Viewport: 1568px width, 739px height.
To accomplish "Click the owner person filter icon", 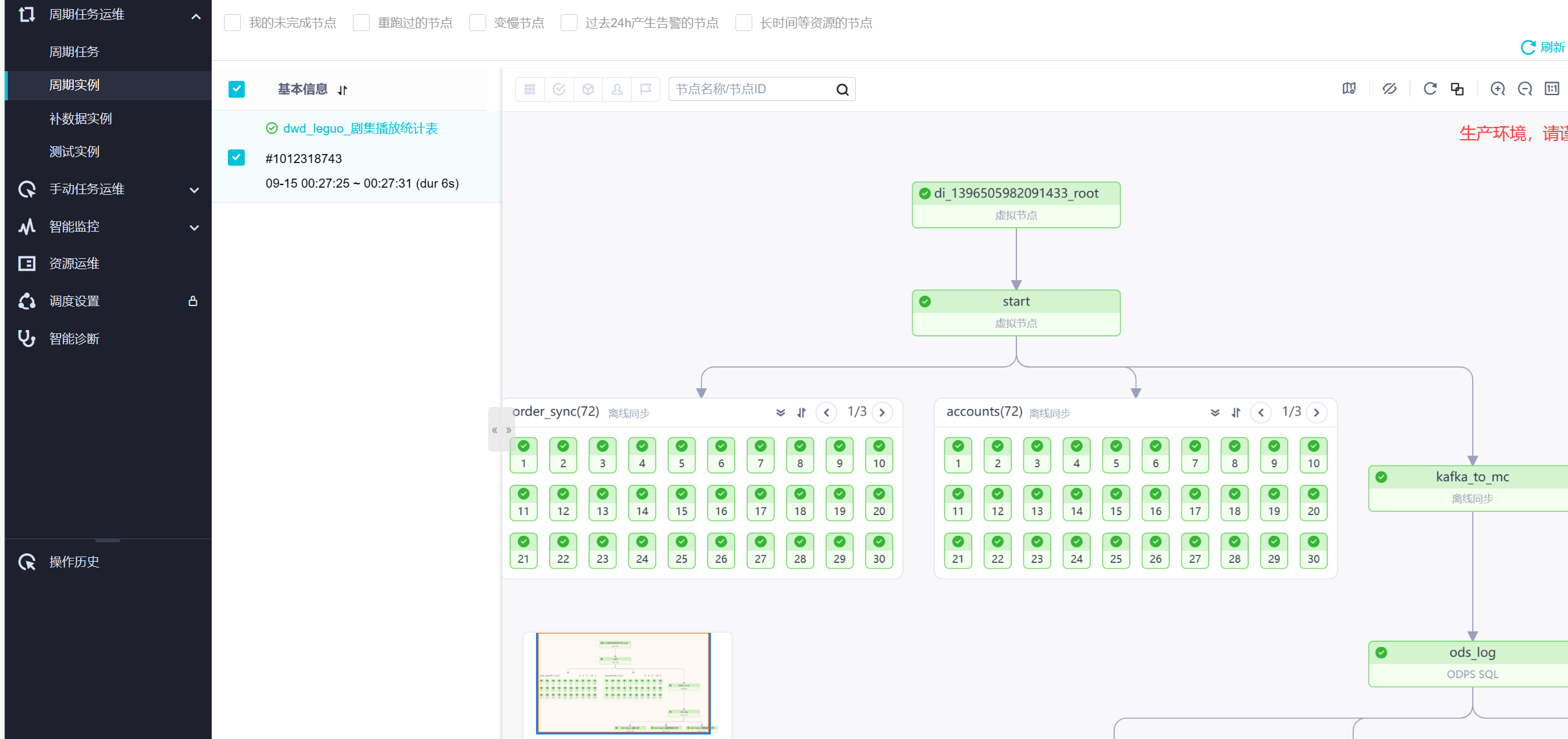I will (617, 89).
